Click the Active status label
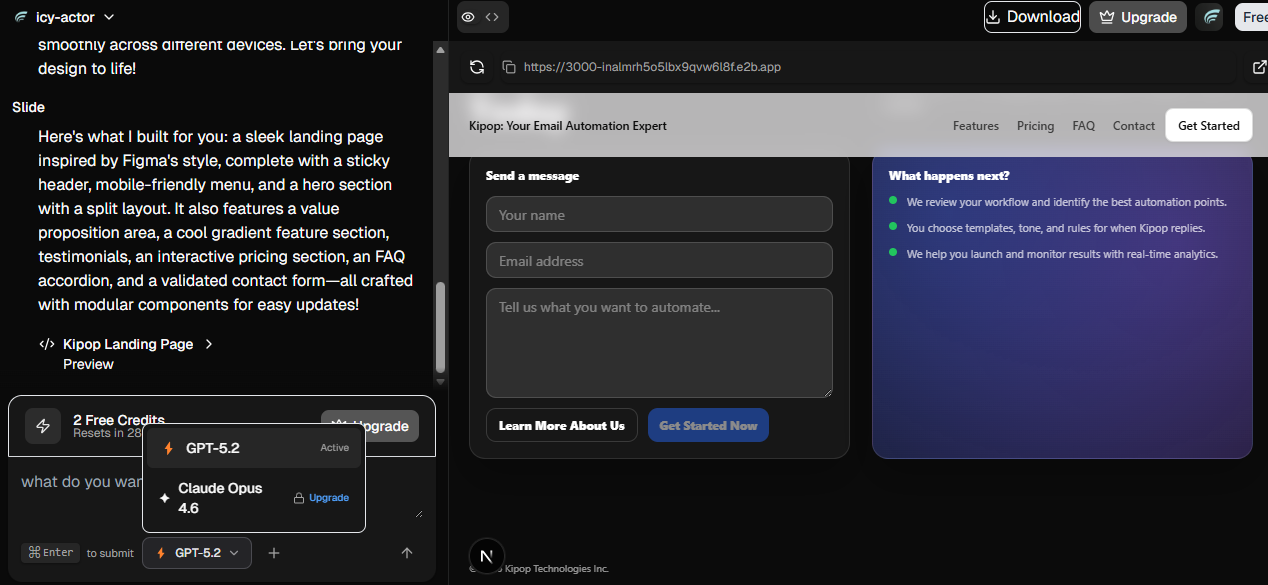Image resolution: width=1268 pixels, height=585 pixels. pyautogui.click(x=334, y=448)
